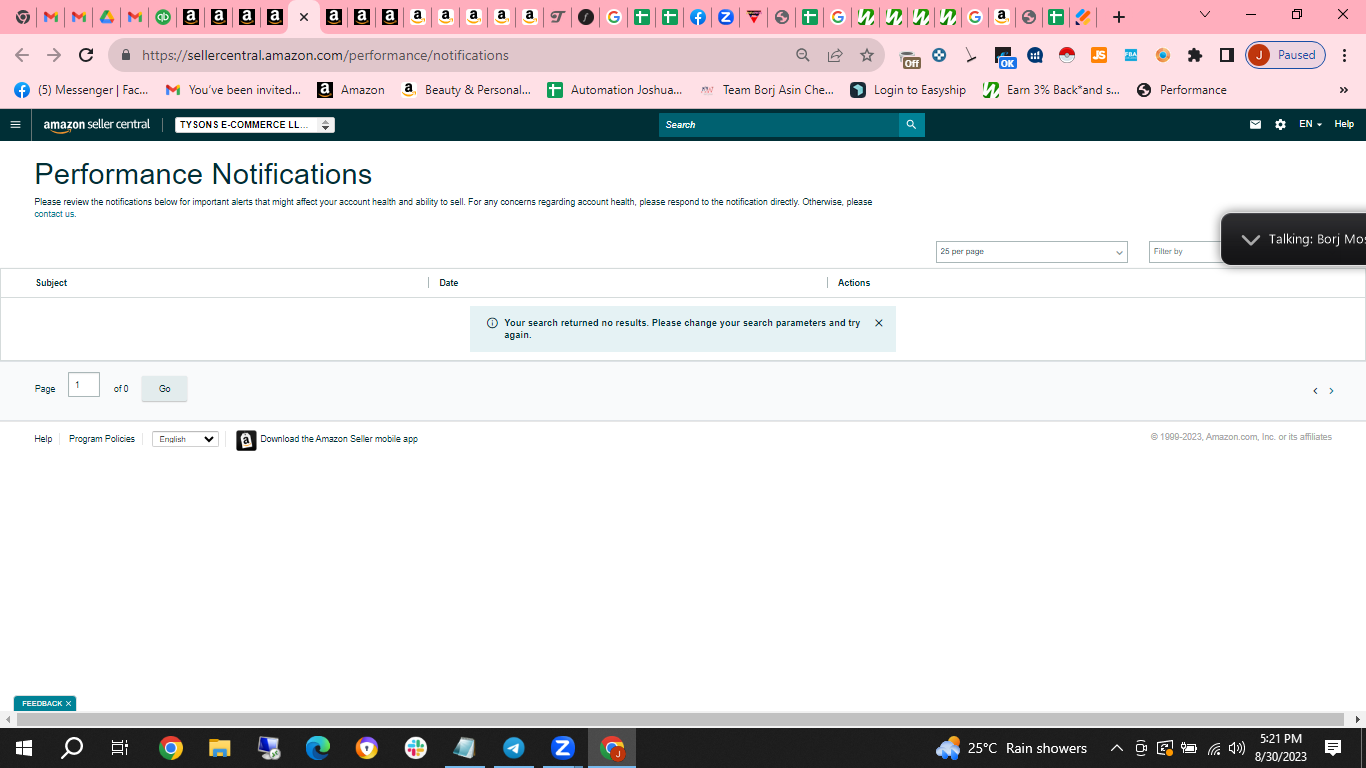Click the contact us link

tap(55, 214)
